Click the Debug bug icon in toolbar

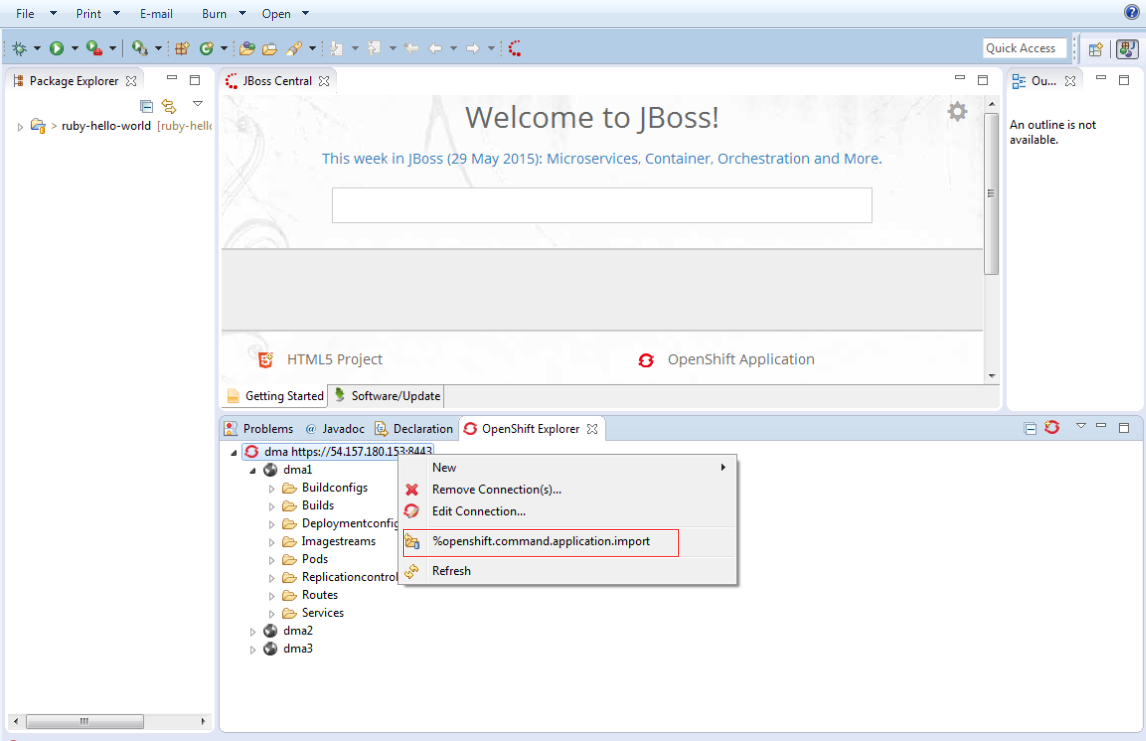[x=20, y=49]
